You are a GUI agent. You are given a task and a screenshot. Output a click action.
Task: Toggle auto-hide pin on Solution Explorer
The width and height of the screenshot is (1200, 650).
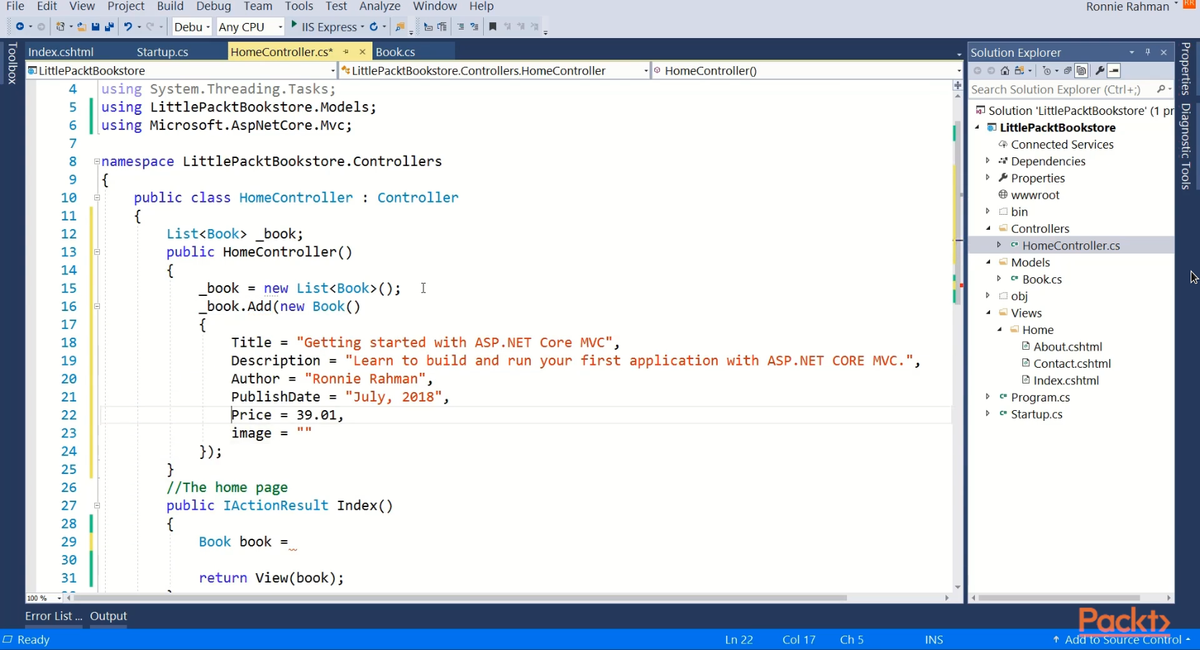pyautogui.click(x=1148, y=52)
